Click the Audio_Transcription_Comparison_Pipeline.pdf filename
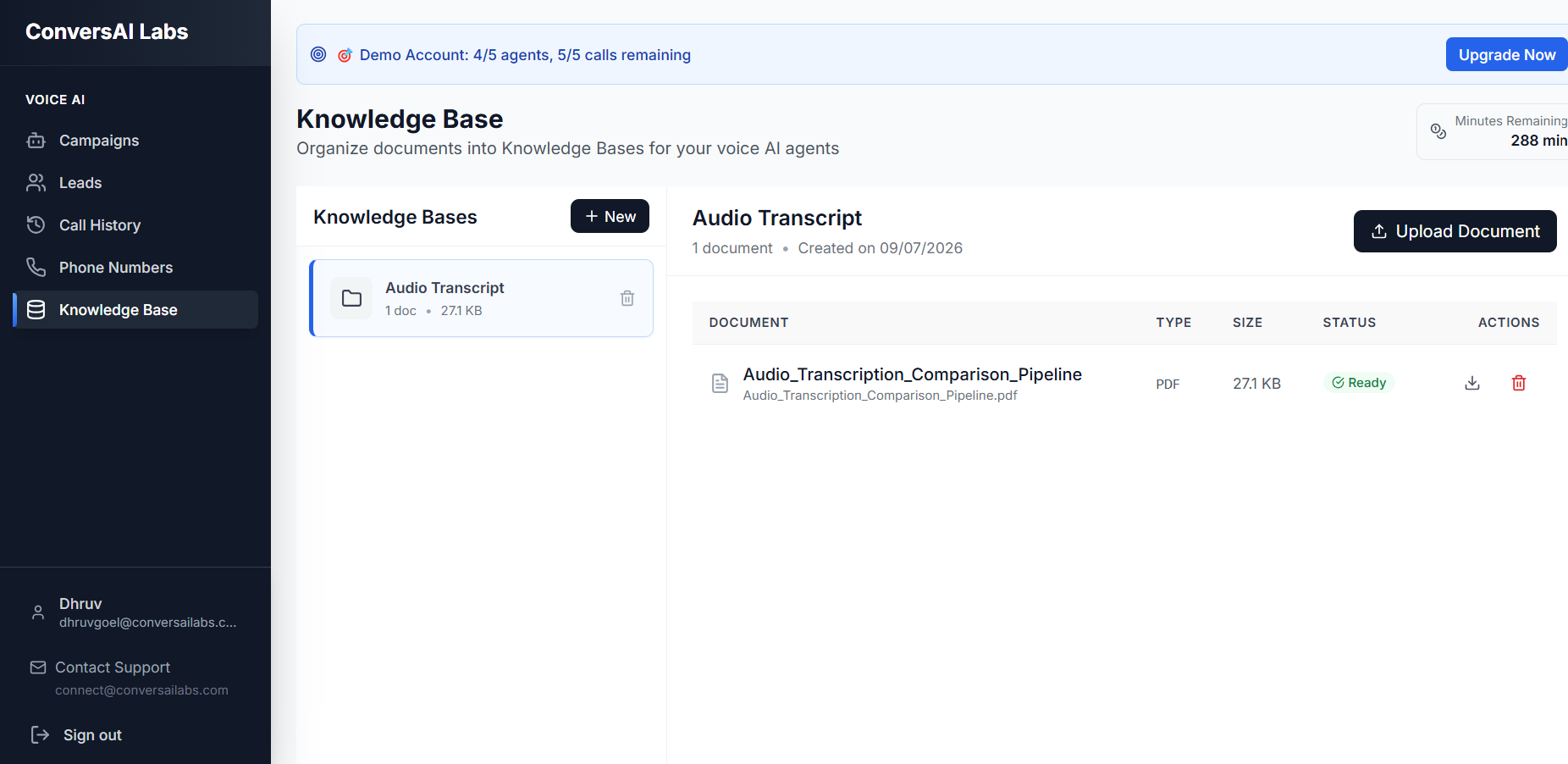1568x764 pixels. coord(880,396)
